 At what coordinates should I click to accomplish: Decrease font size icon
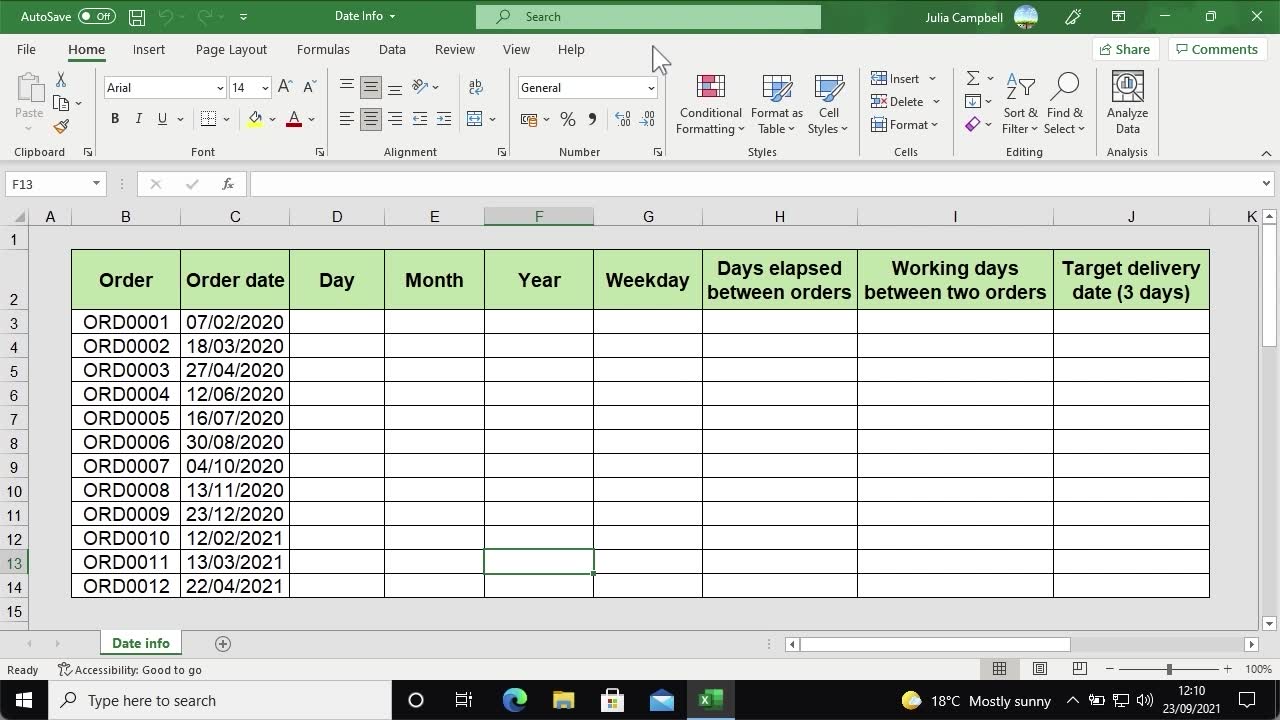pos(309,87)
